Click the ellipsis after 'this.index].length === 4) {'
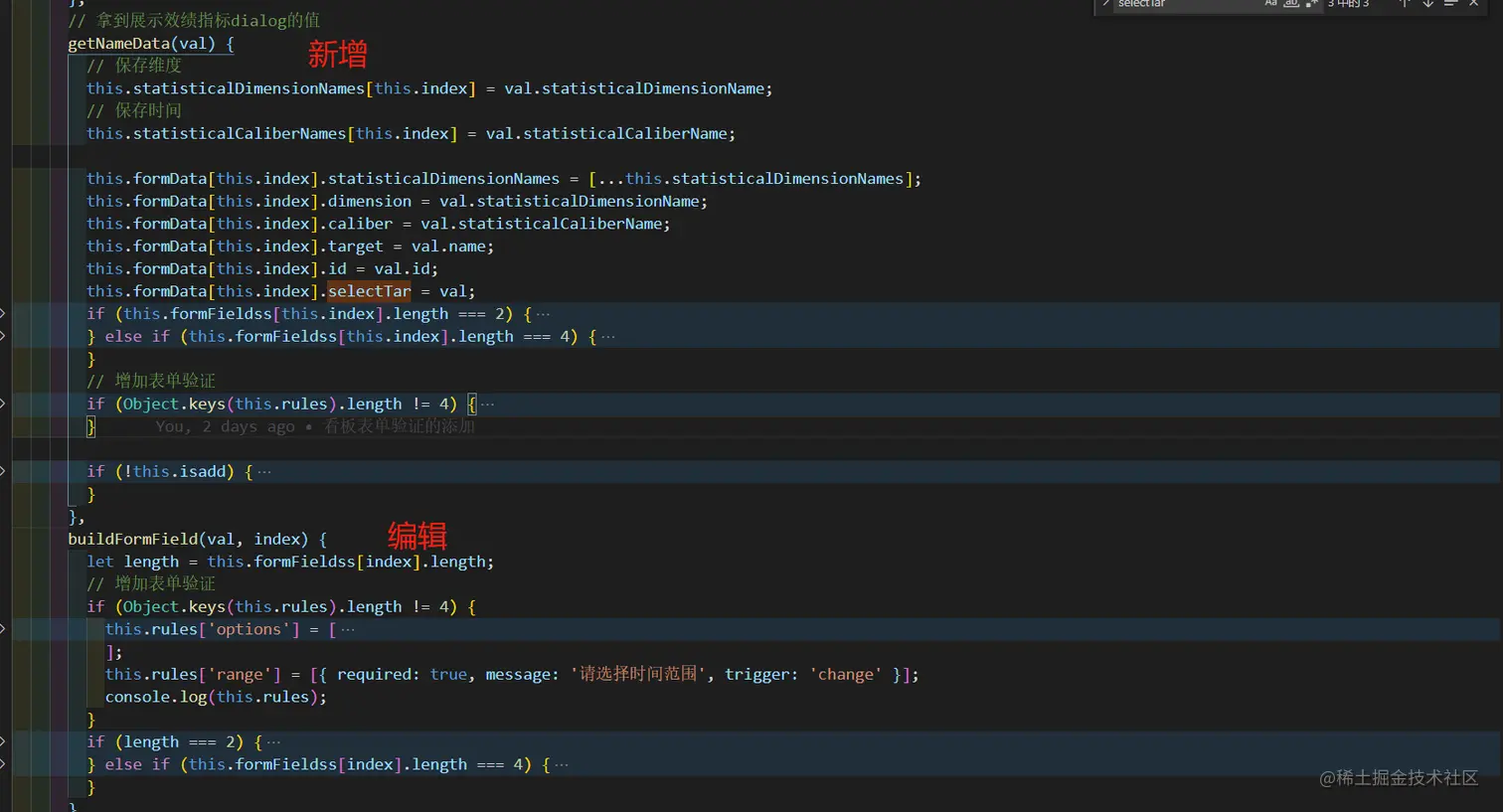Screen dimensions: 1503x812 (x=608, y=337)
